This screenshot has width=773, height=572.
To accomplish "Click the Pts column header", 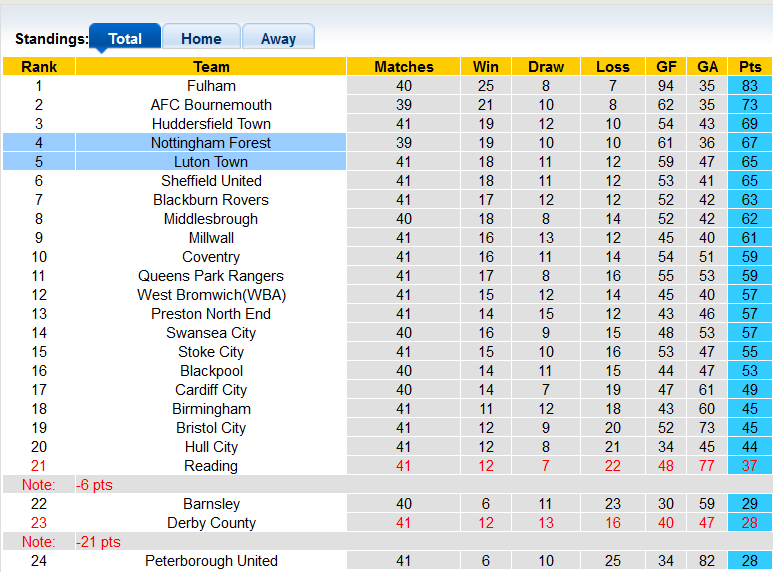I will 749,67.
